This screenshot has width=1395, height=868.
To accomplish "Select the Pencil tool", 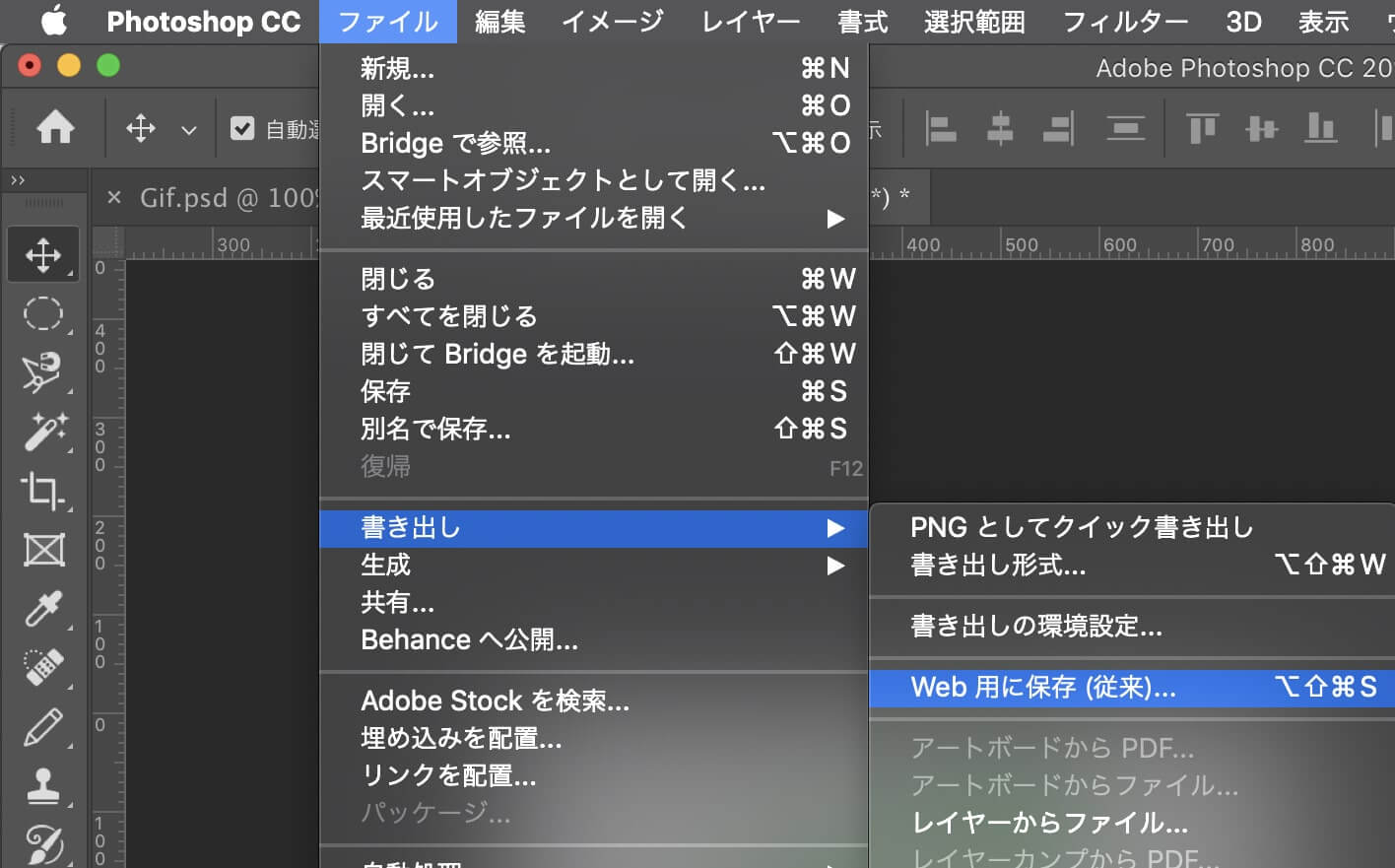I will pyautogui.click(x=43, y=727).
